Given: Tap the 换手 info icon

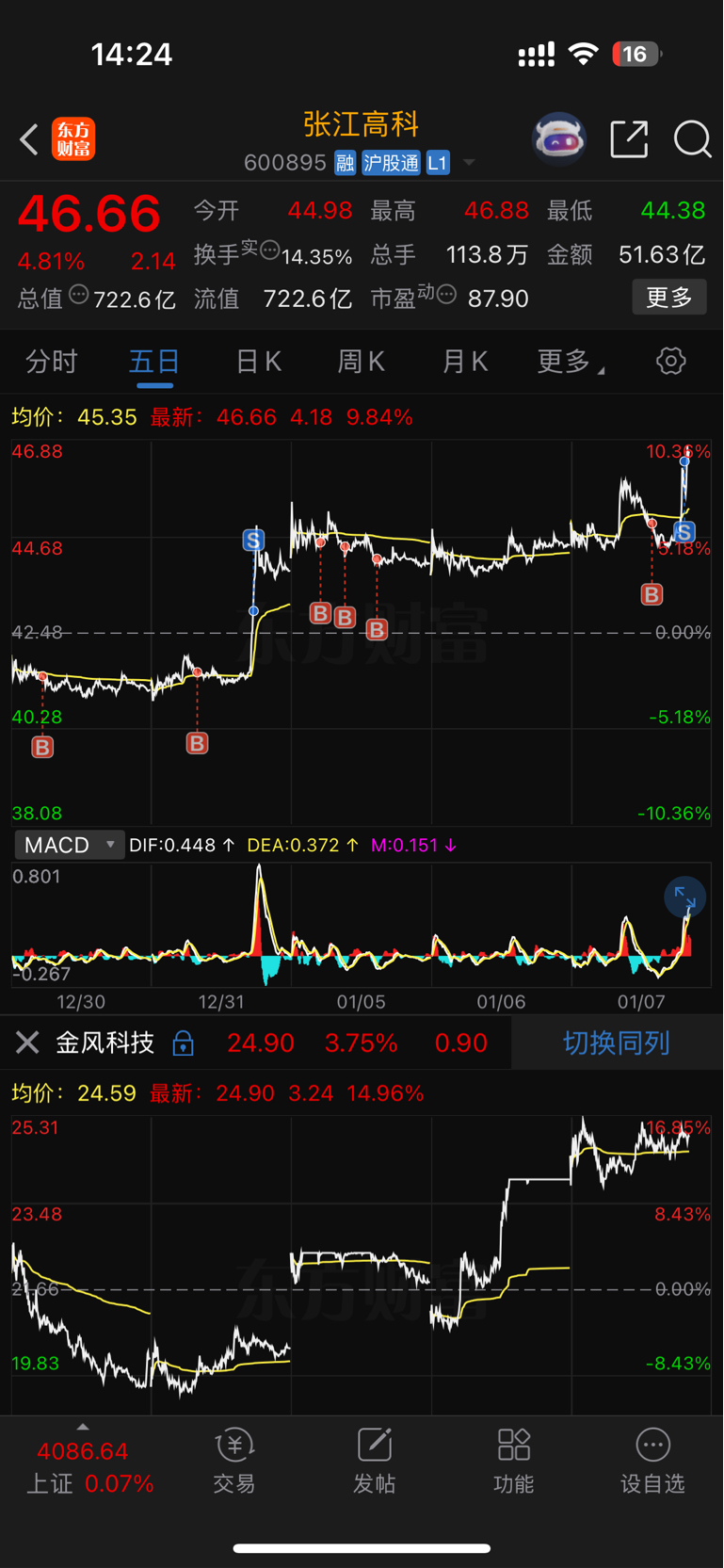Looking at the screenshot, I should tap(270, 251).
